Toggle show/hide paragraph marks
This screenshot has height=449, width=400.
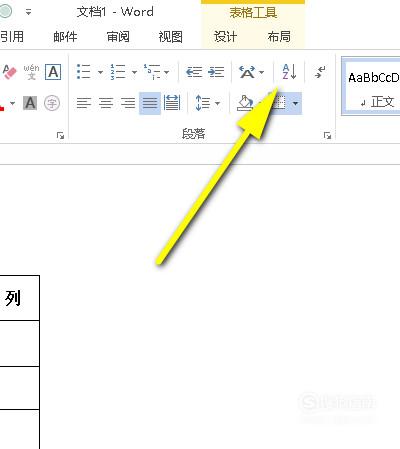tap(320, 72)
